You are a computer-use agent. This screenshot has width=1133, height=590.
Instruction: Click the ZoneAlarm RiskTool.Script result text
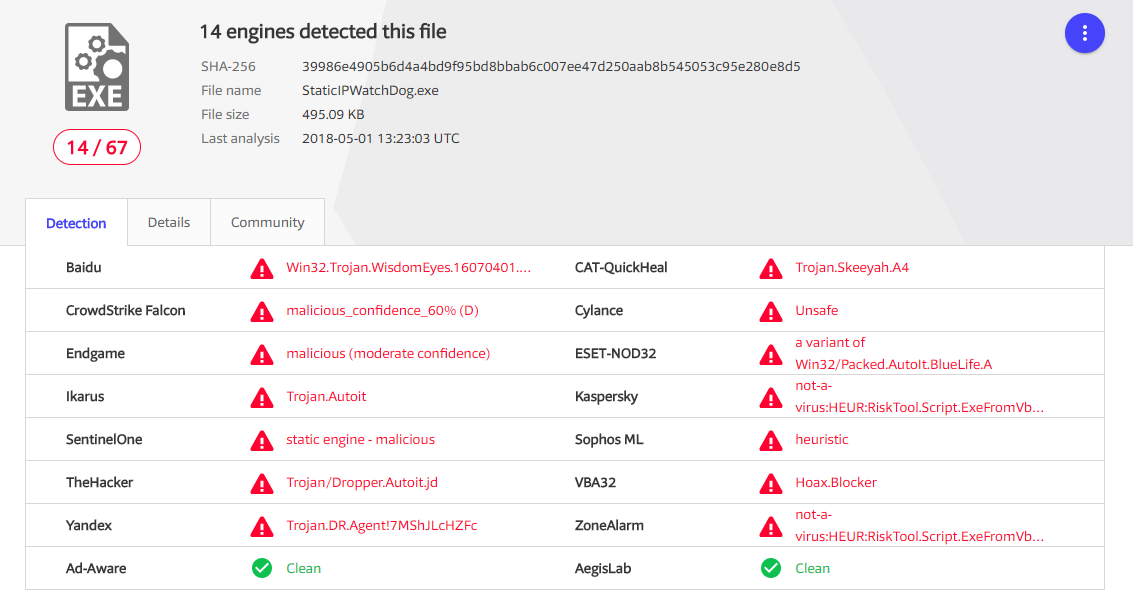point(919,526)
